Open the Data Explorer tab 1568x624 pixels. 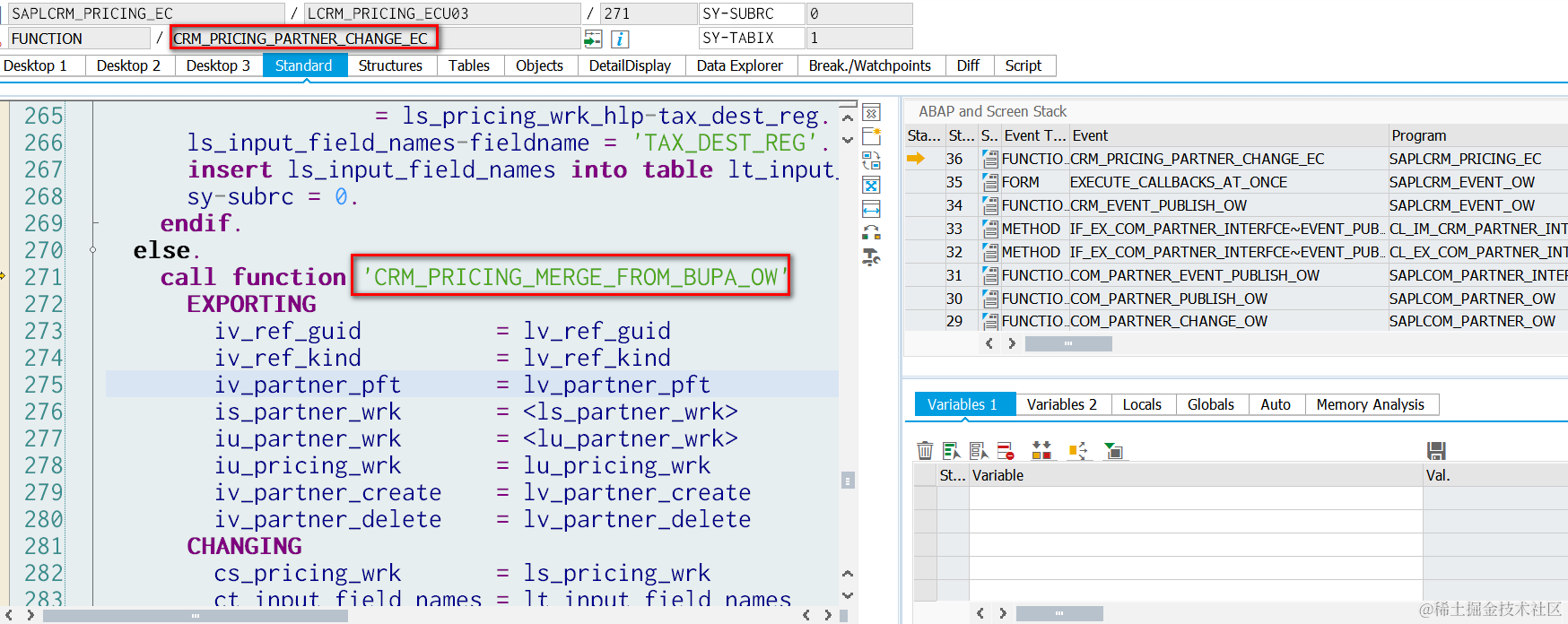tap(740, 65)
